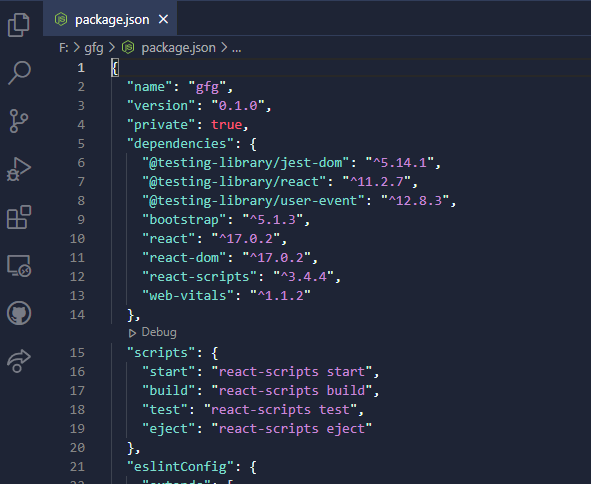Open the Run and Debug view icon
The image size is (591, 484).
tap(18, 169)
